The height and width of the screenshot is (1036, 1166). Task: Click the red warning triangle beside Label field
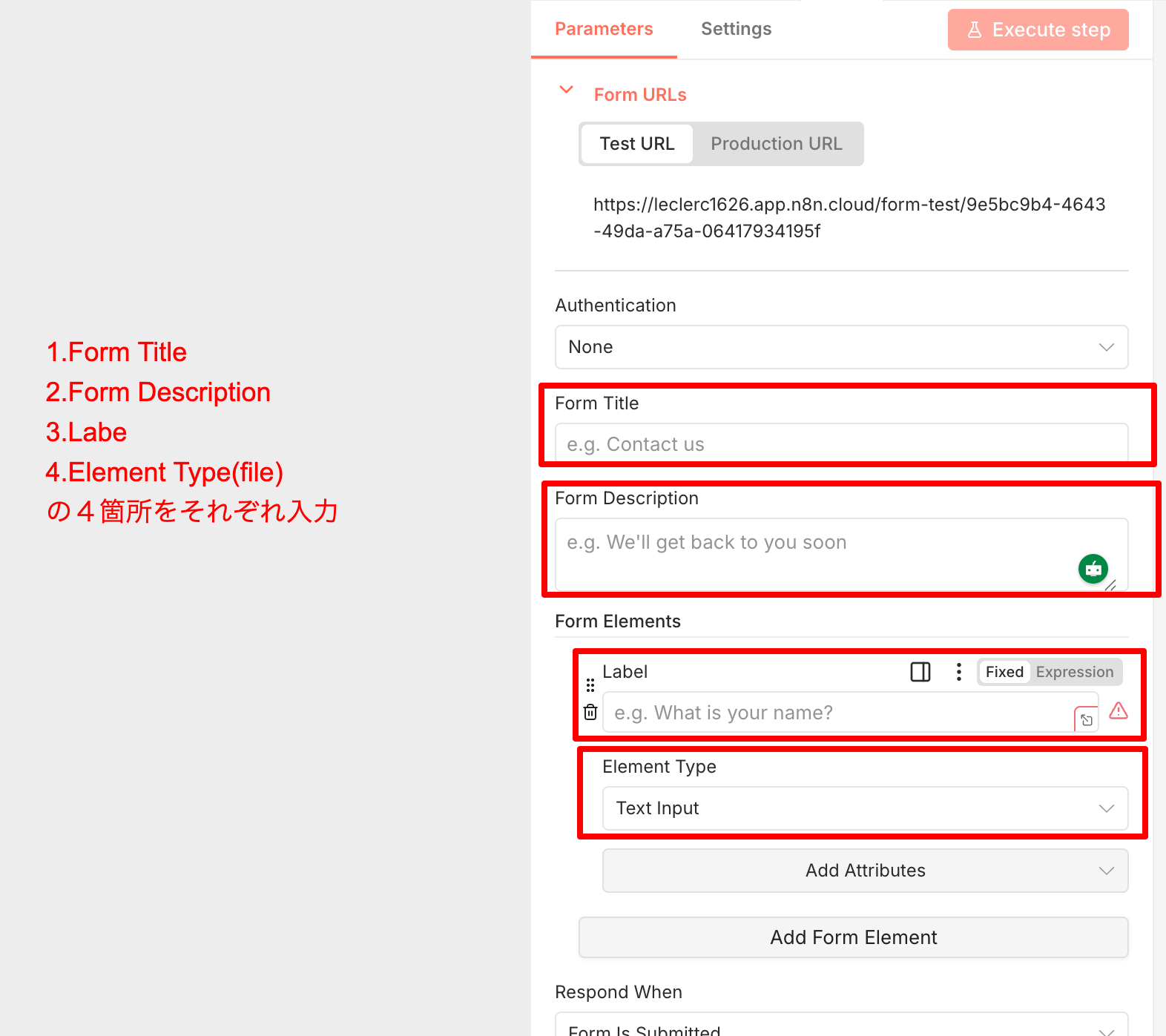[x=1118, y=711]
